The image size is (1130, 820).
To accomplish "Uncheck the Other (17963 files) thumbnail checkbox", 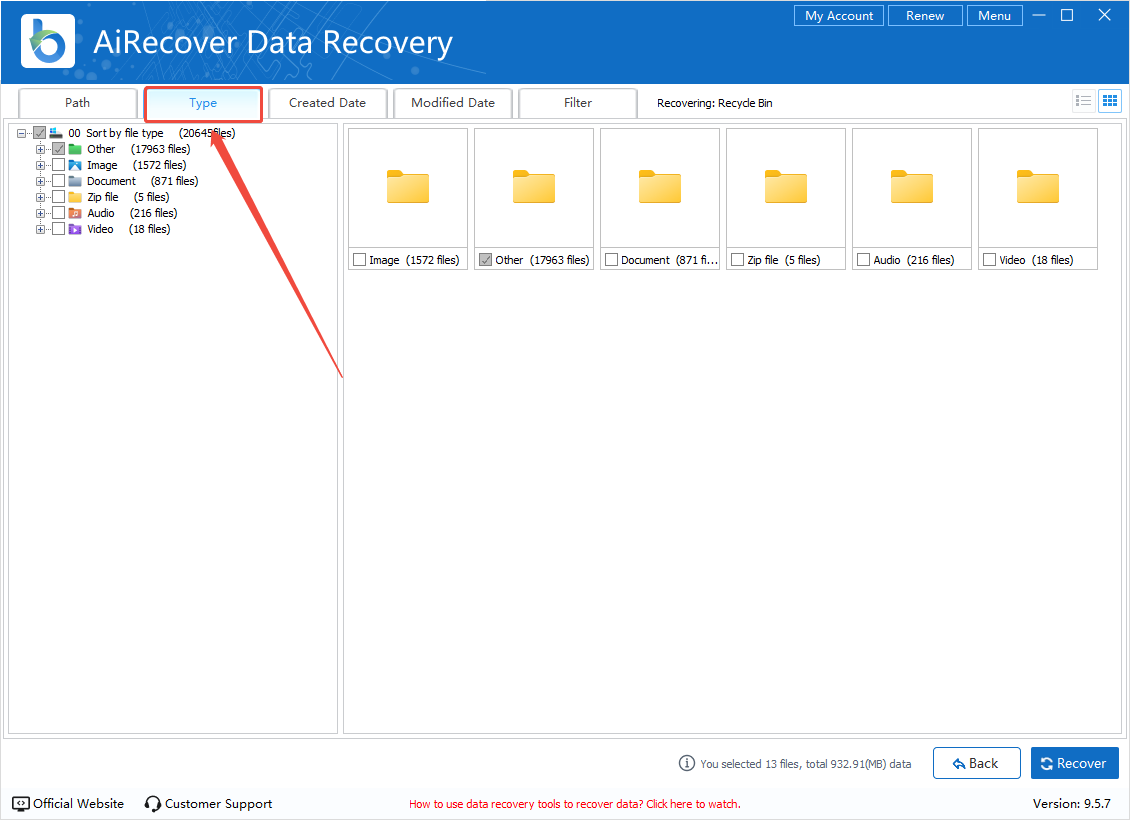I will coord(486,260).
